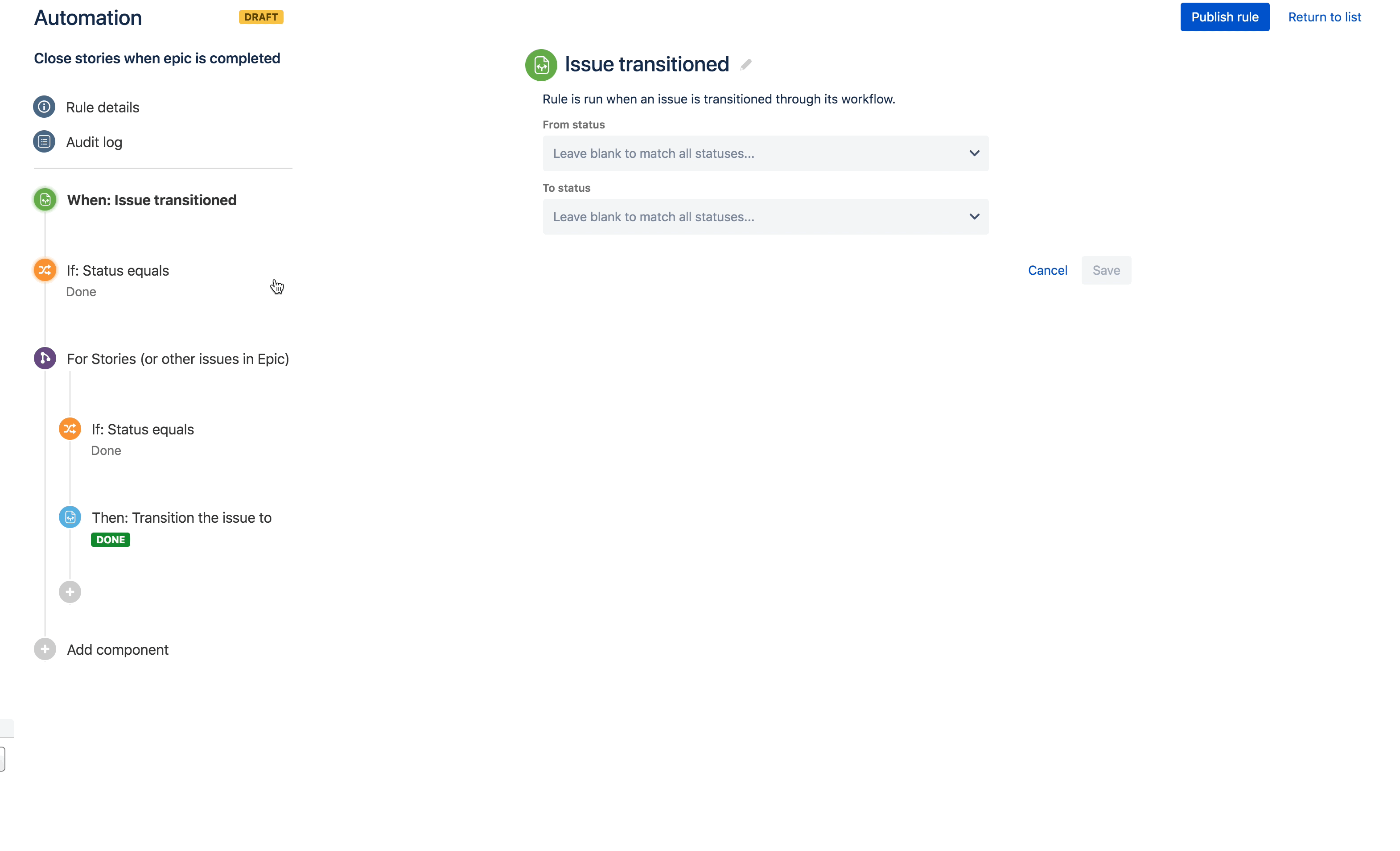
Task: Select the blue Transition the issue action icon
Action: (x=70, y=517)
